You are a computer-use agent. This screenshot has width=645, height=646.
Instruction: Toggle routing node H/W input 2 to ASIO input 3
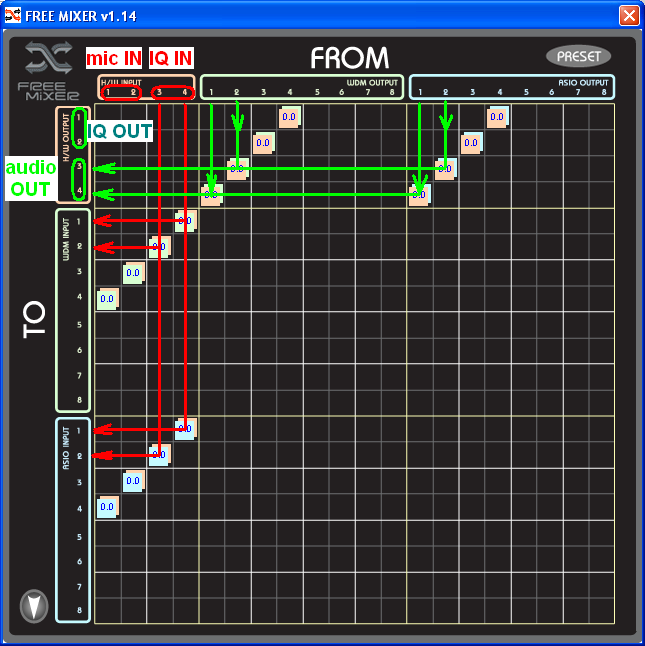134,481
